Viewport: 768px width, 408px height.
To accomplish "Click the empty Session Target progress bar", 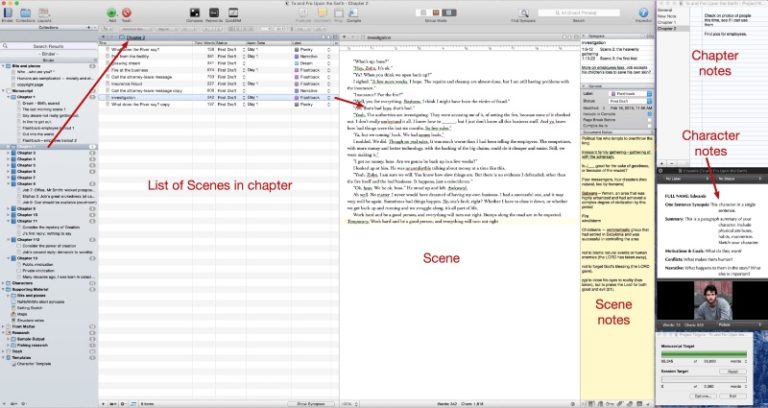I will tap(704, 379).
